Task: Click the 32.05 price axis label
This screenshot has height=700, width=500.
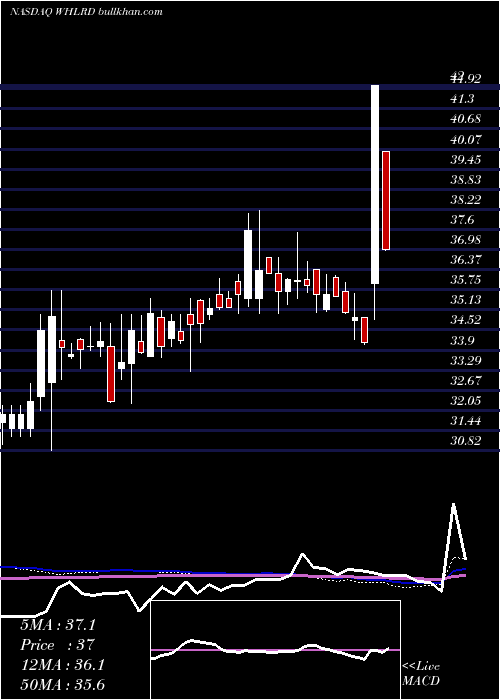Action: coord(465,400)
